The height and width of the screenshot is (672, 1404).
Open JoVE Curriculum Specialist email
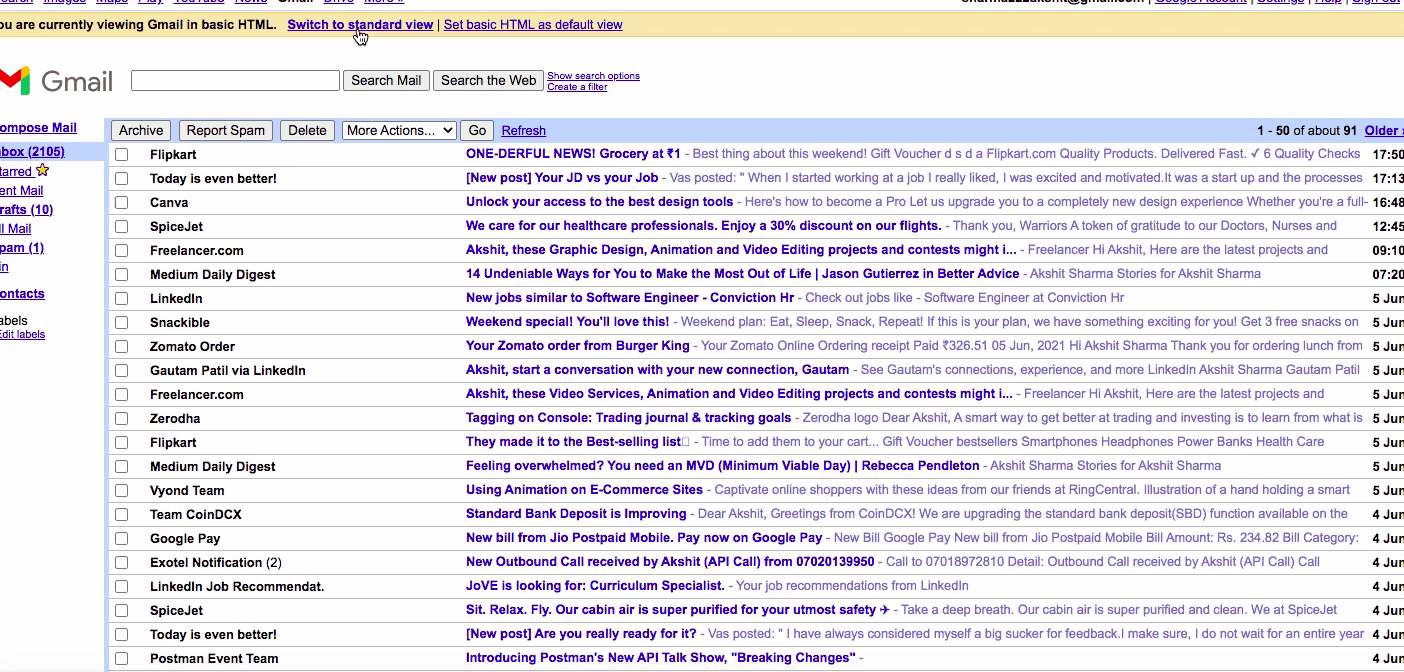[595, 585]
